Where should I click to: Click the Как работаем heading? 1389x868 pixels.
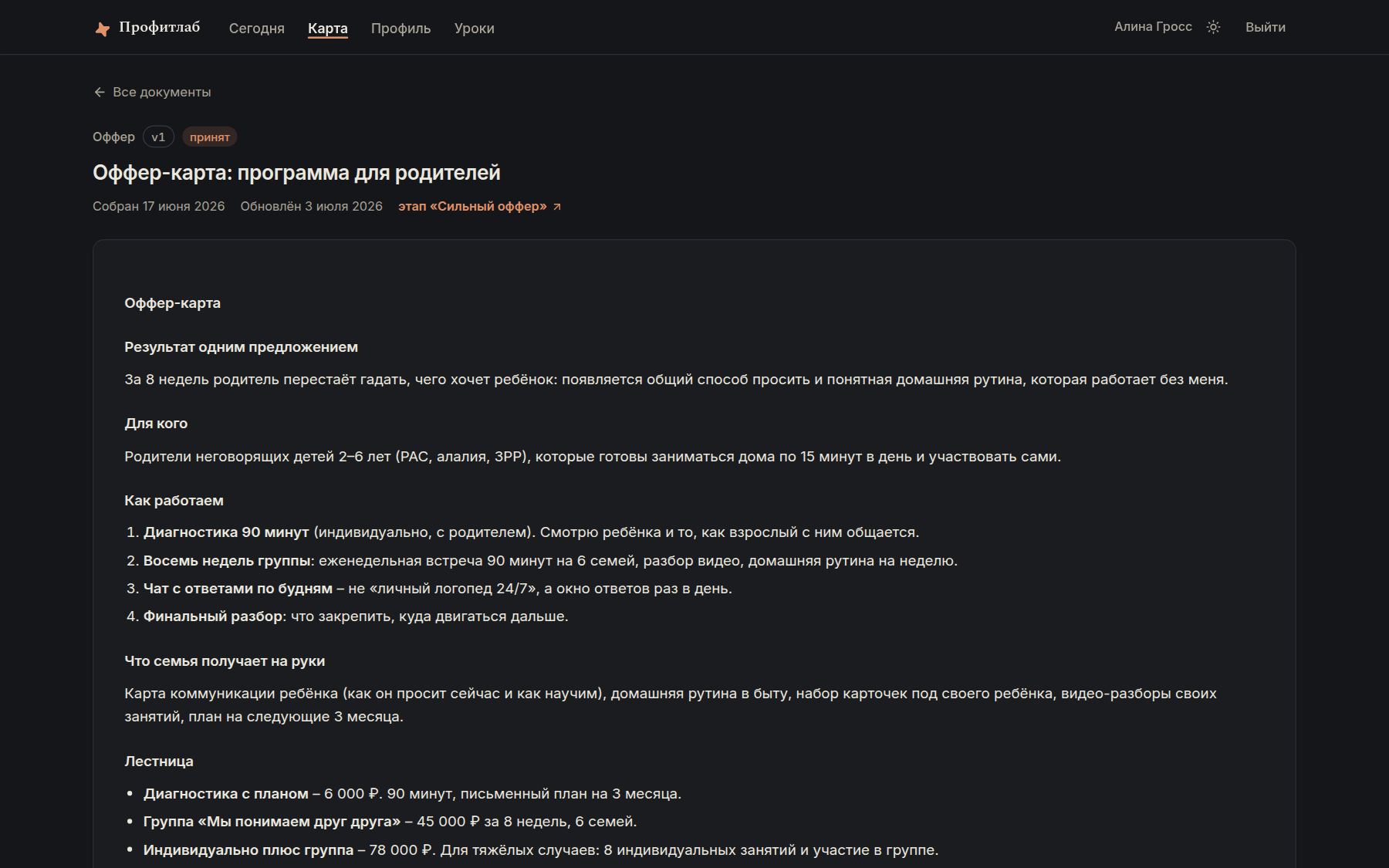pos(174,501)
